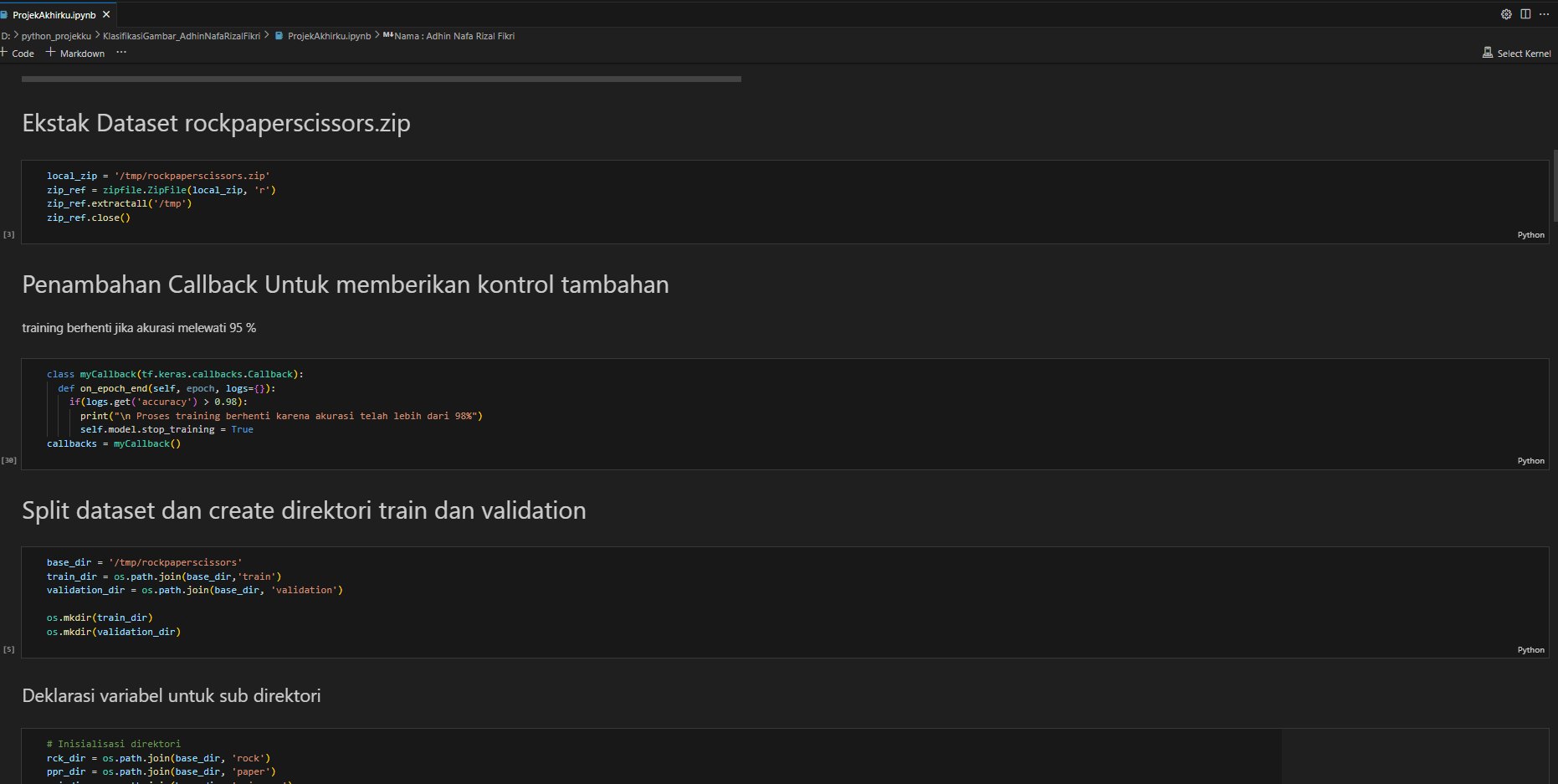Change Python language label of zip extraction cell
The image size is (1558, 784).
pos(1530,235)
